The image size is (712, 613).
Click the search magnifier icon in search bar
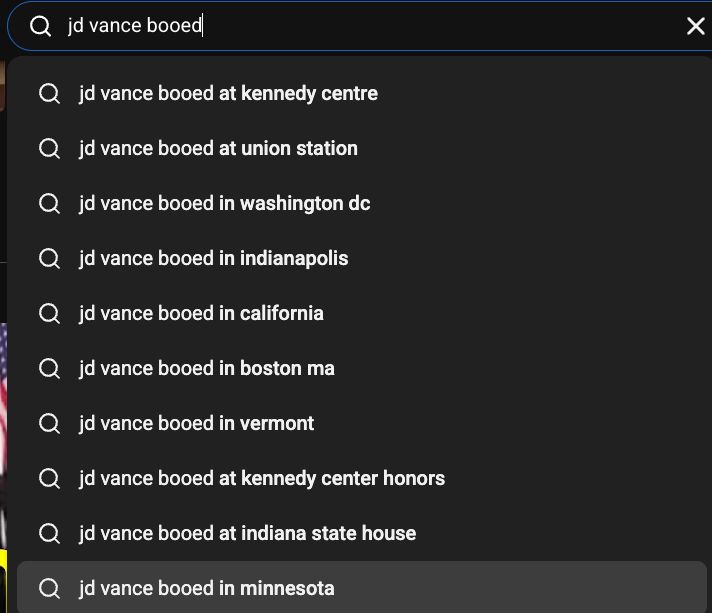(41, 26)
